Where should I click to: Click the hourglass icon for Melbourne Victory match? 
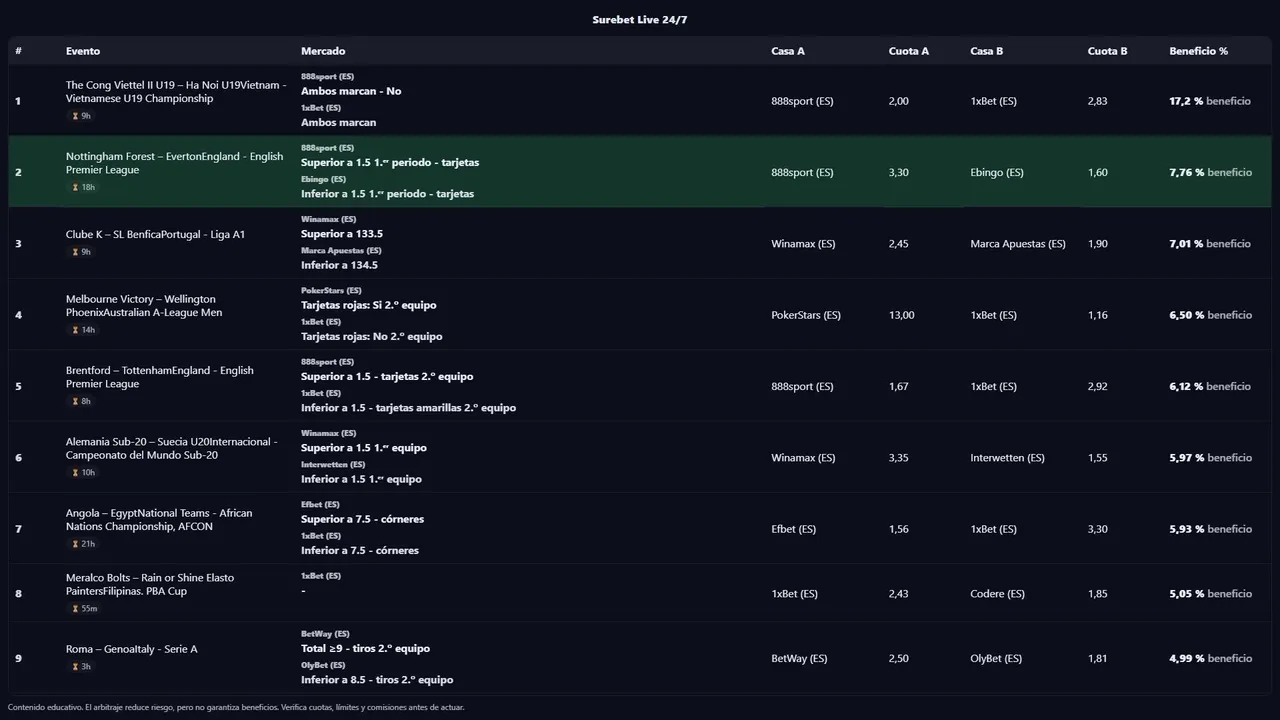click(x=75, y=330)
